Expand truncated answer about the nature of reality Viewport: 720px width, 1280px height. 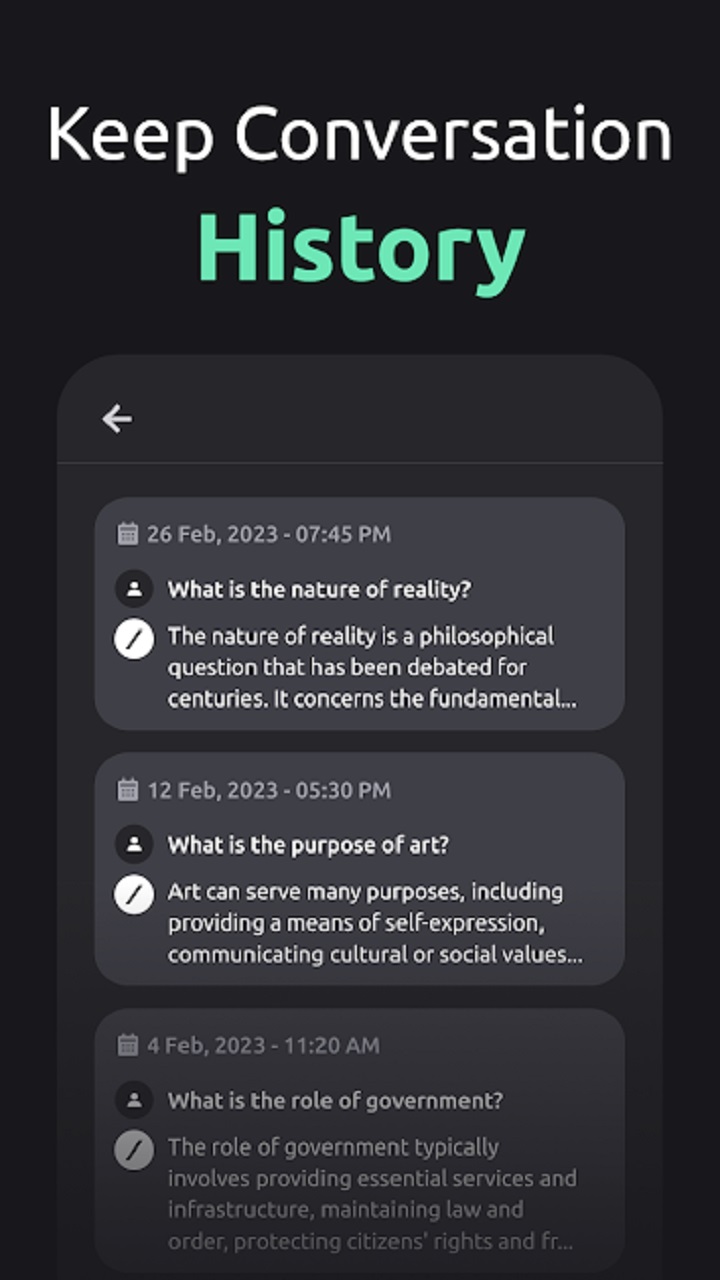click(372, 668)
